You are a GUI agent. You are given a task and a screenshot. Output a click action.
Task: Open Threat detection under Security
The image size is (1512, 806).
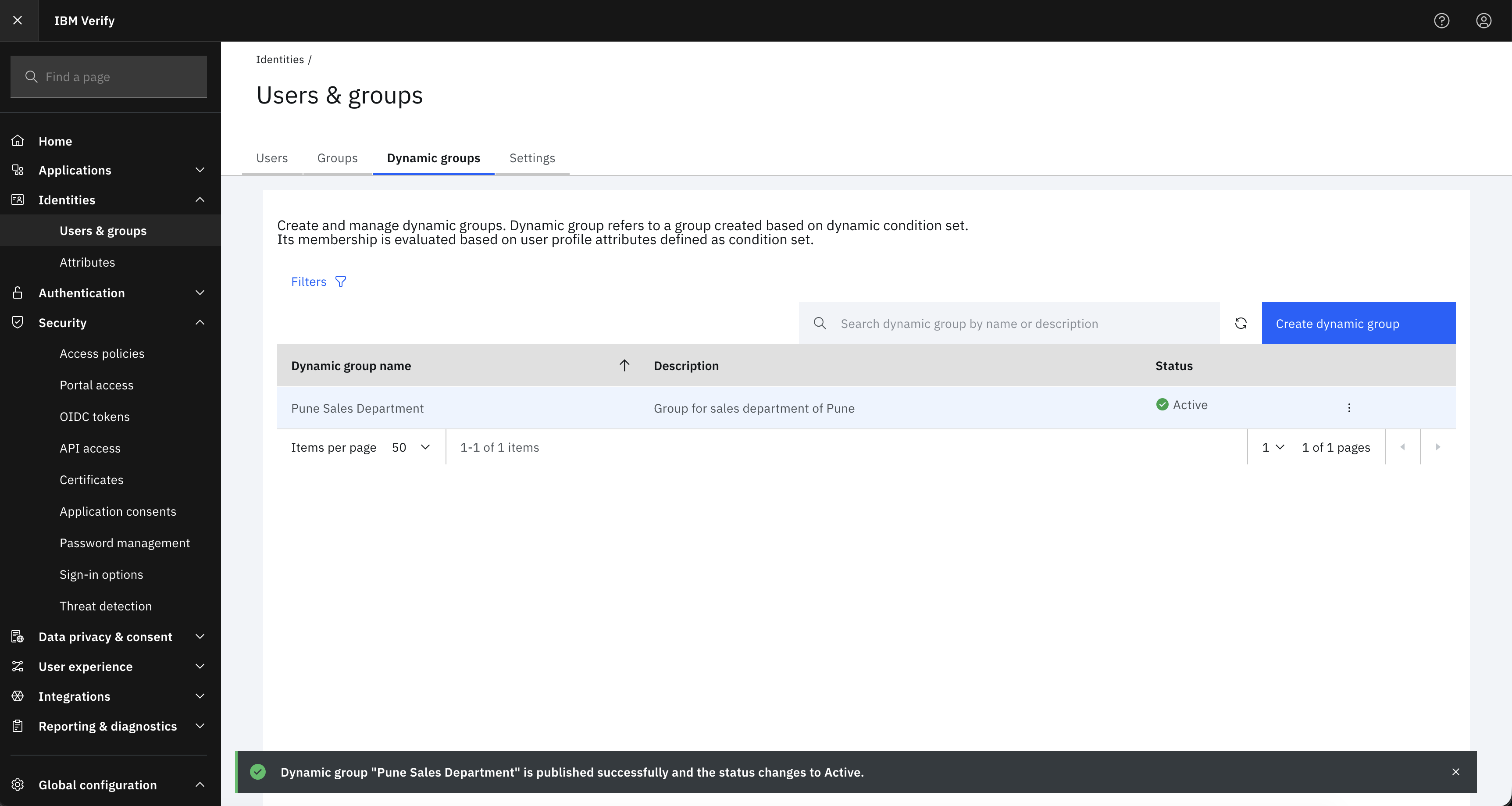click(x=106, y=606)
